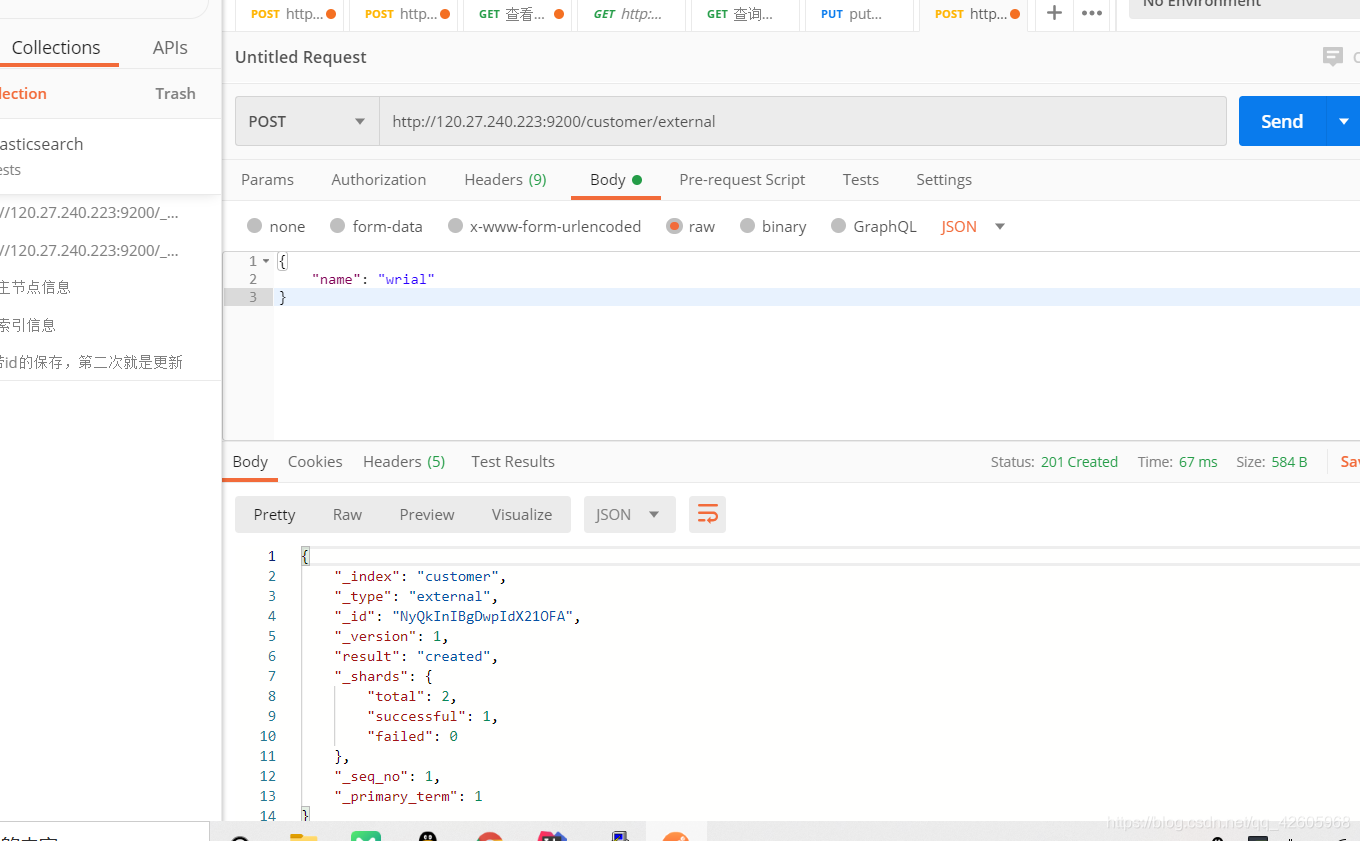Viewport: 1360px width, 841px height.
Task: Click the 67 ms response time
Action: (1198, 462)
